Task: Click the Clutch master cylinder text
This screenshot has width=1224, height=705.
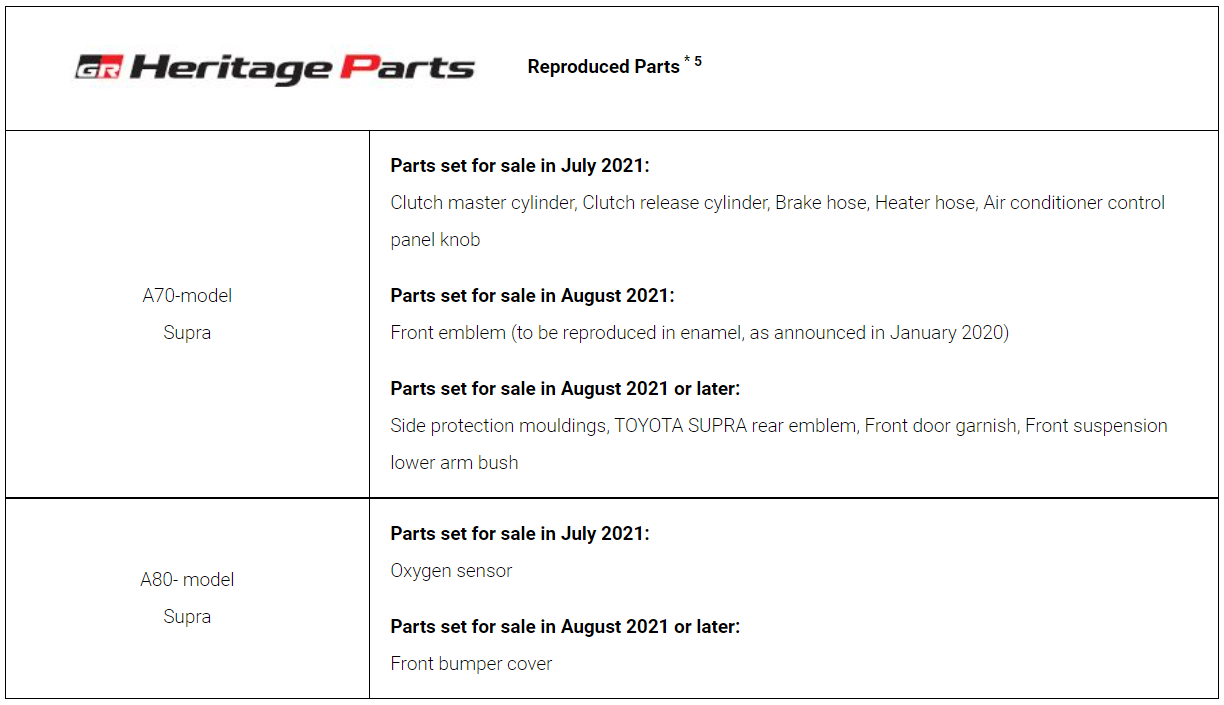Action: (x=482, y=203)
